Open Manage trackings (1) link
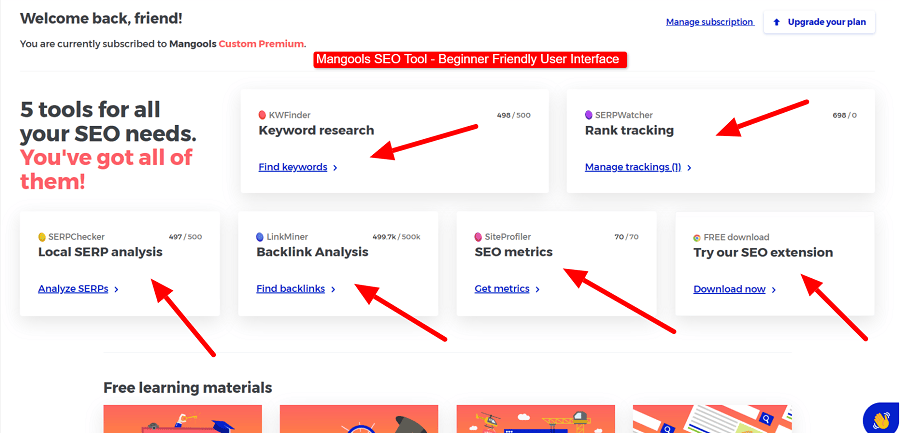The height and width of the screenshot is (433, 900). (633, 167)
